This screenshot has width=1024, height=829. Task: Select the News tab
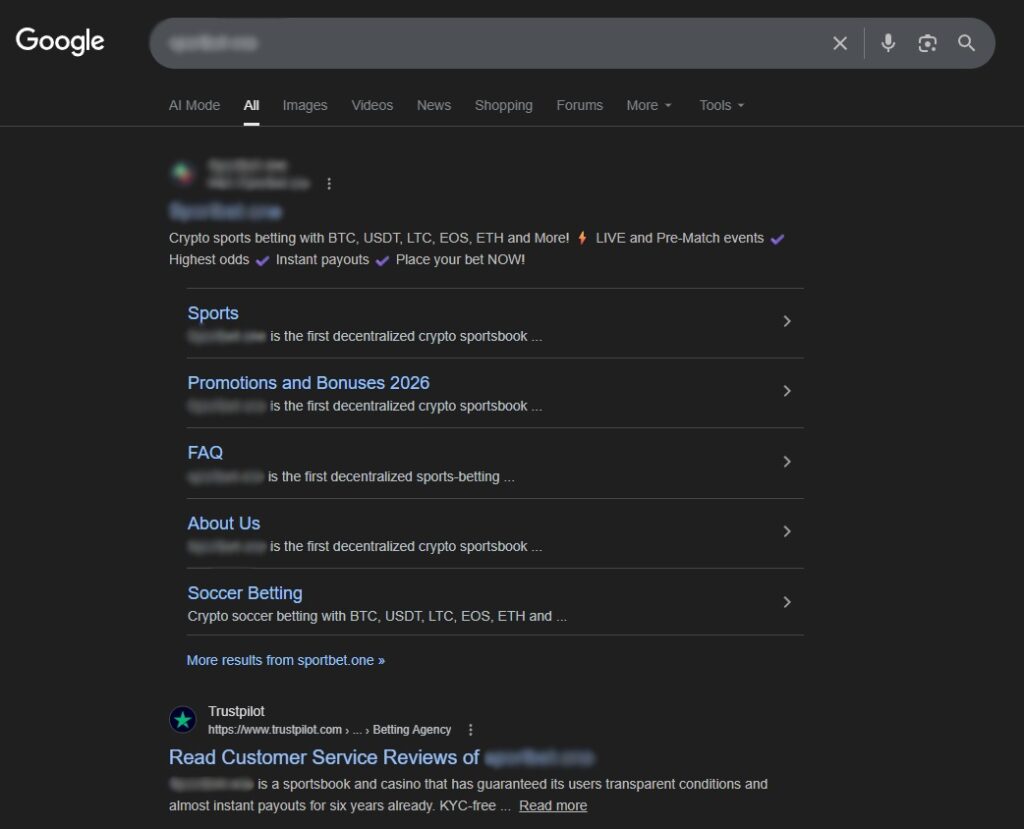click(x=434, y=105)
